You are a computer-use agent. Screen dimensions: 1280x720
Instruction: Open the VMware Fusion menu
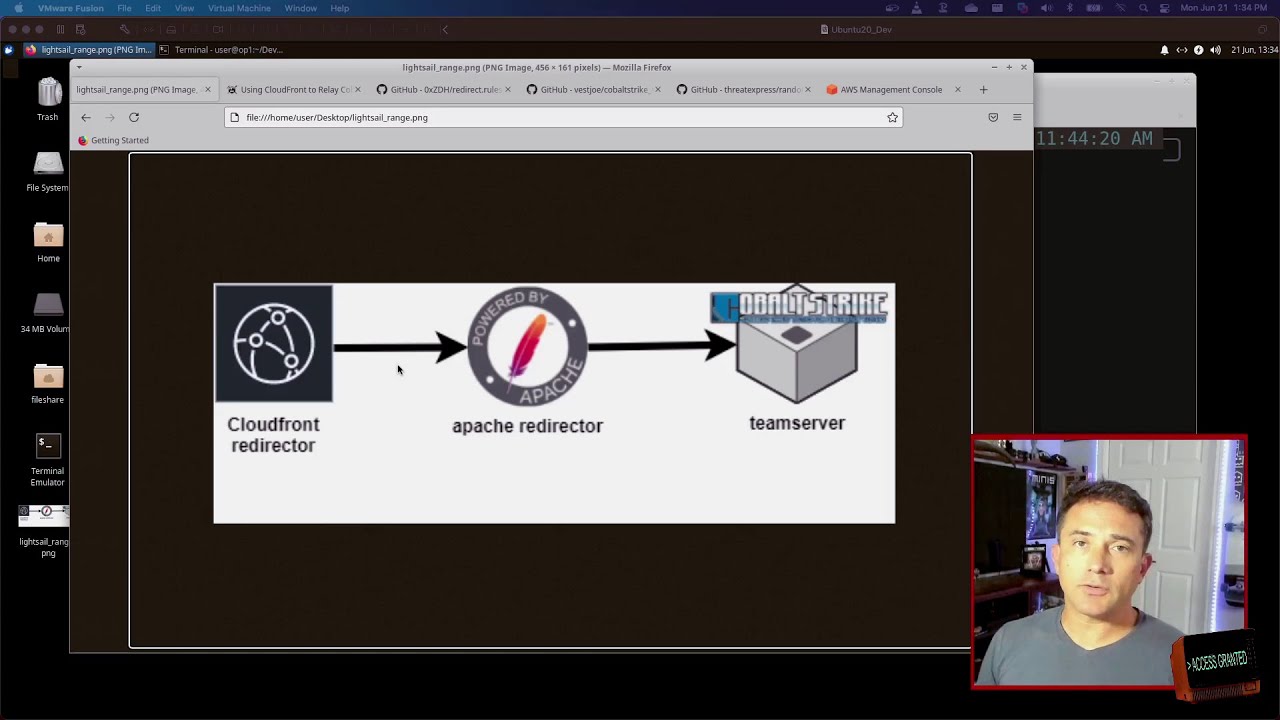(x=70, y=8)
